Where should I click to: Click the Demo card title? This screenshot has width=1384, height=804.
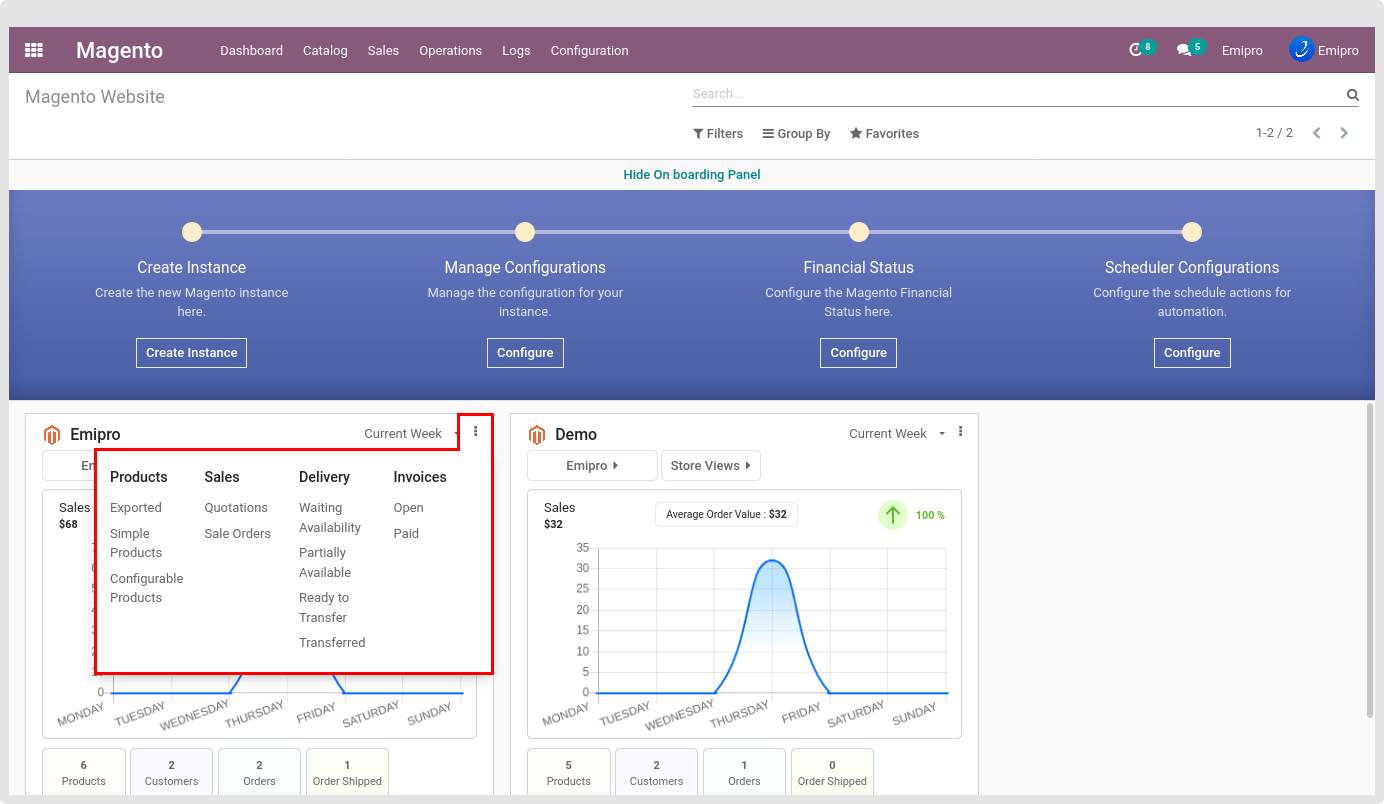pyautogui.click(x=576, y=435)
